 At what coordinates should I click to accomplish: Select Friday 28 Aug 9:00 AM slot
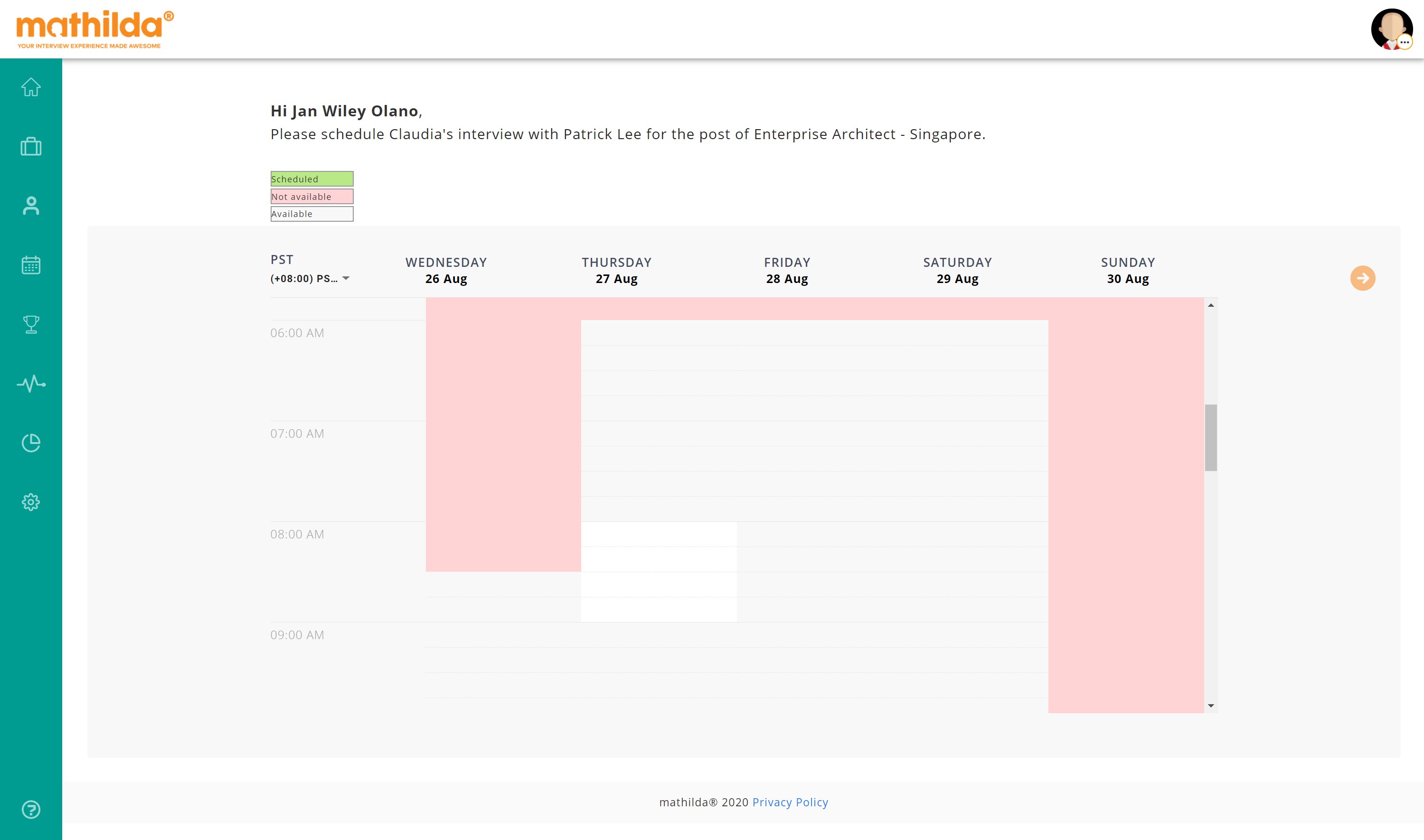click(x=814, y=634)
